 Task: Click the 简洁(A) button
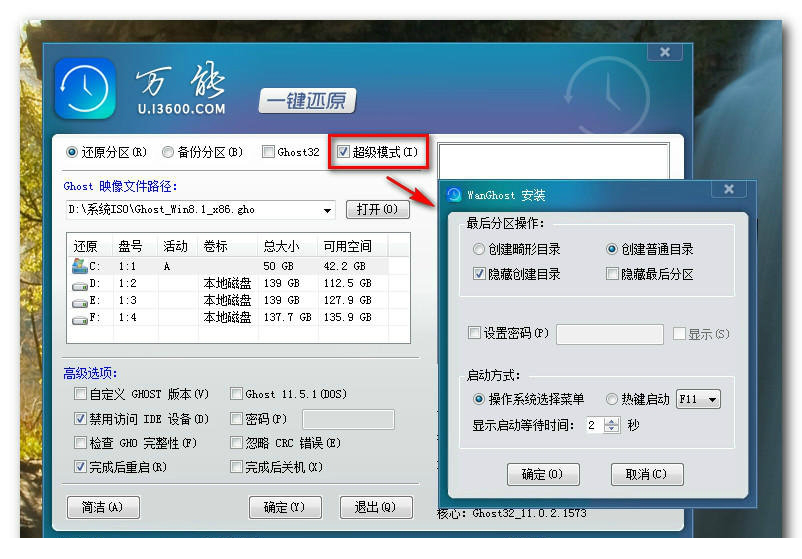103,507
